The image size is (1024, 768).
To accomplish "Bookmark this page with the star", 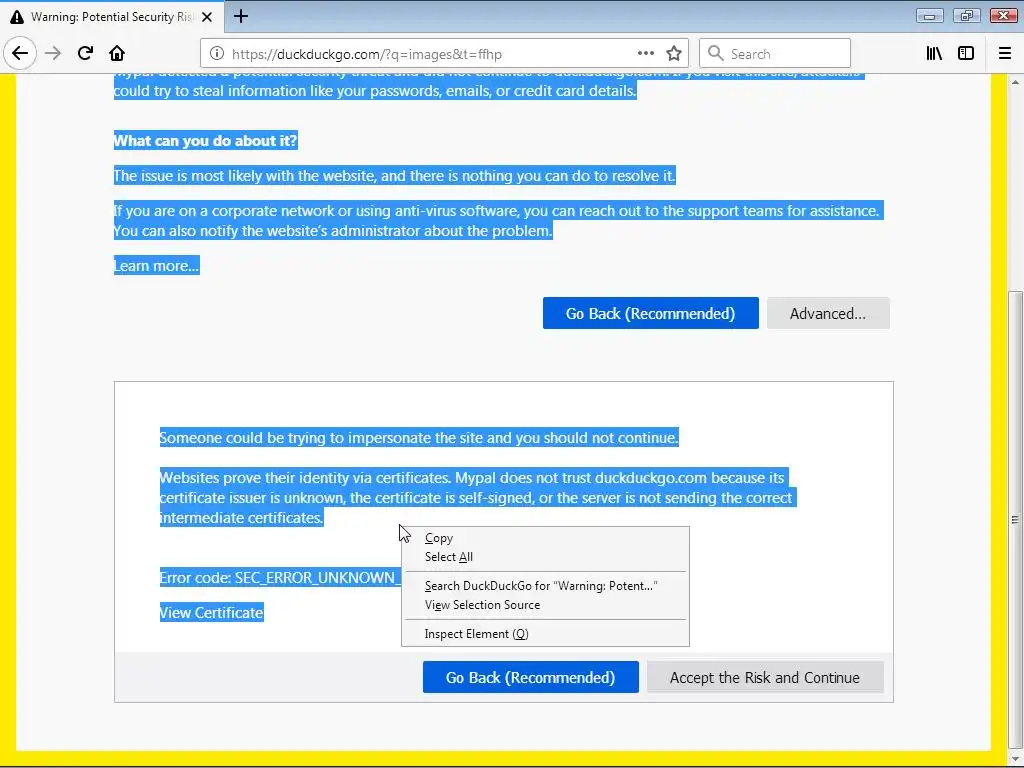I will pyautogui.click(x=674, y=54).
